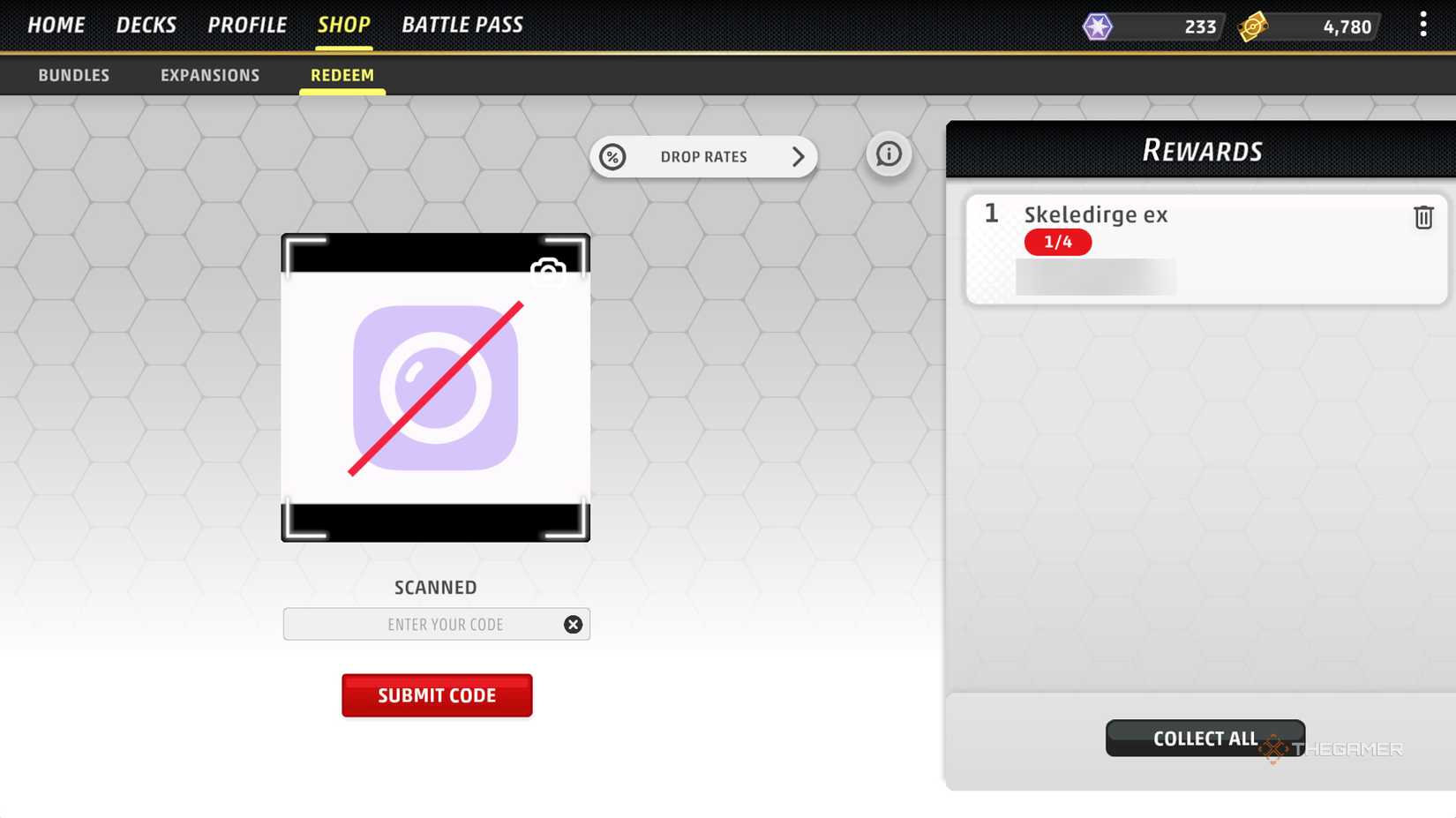This screenshot has height=818, width=1456.
Task: Delete the Skeledirge ex reward with the trash icon
Action: (1422, 217)
